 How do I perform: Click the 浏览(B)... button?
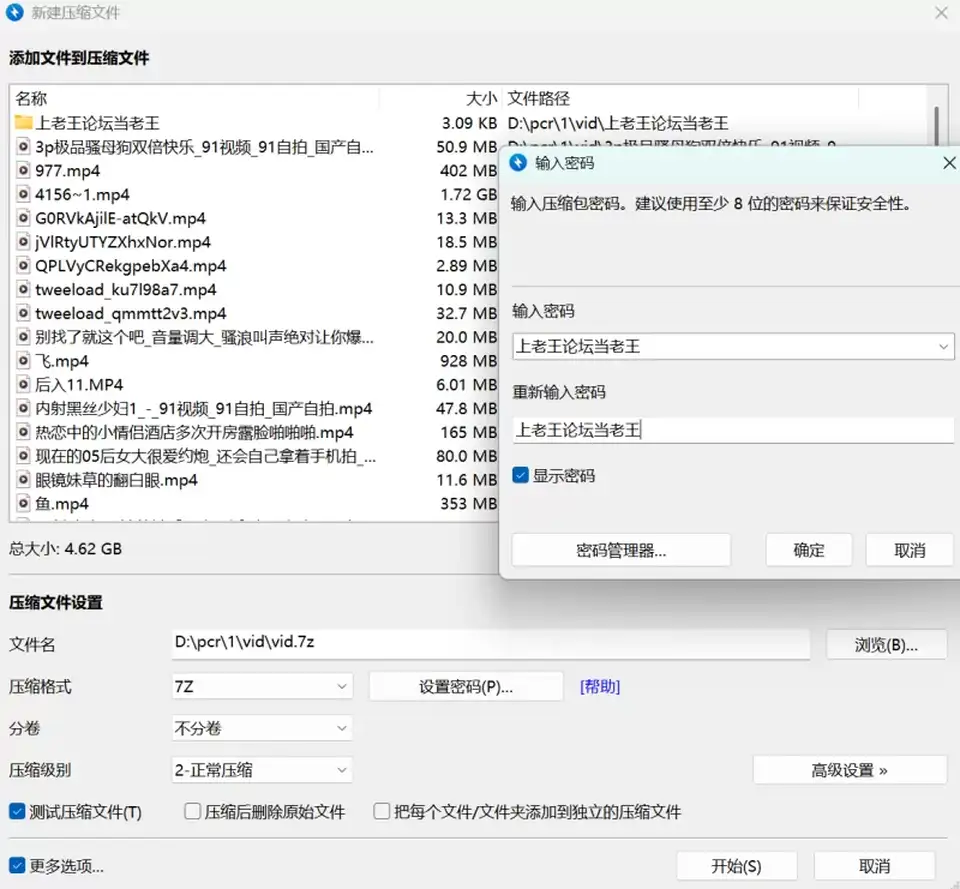[887, 645]
